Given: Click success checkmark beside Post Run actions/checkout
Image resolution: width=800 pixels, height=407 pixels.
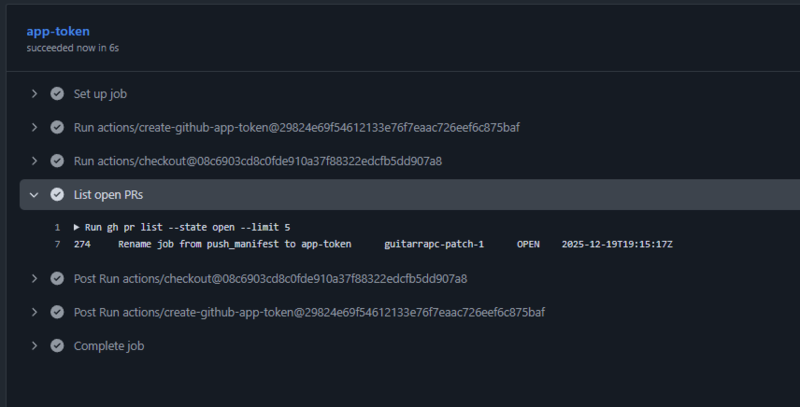Looking at the screenshot, I should [57, 278].
